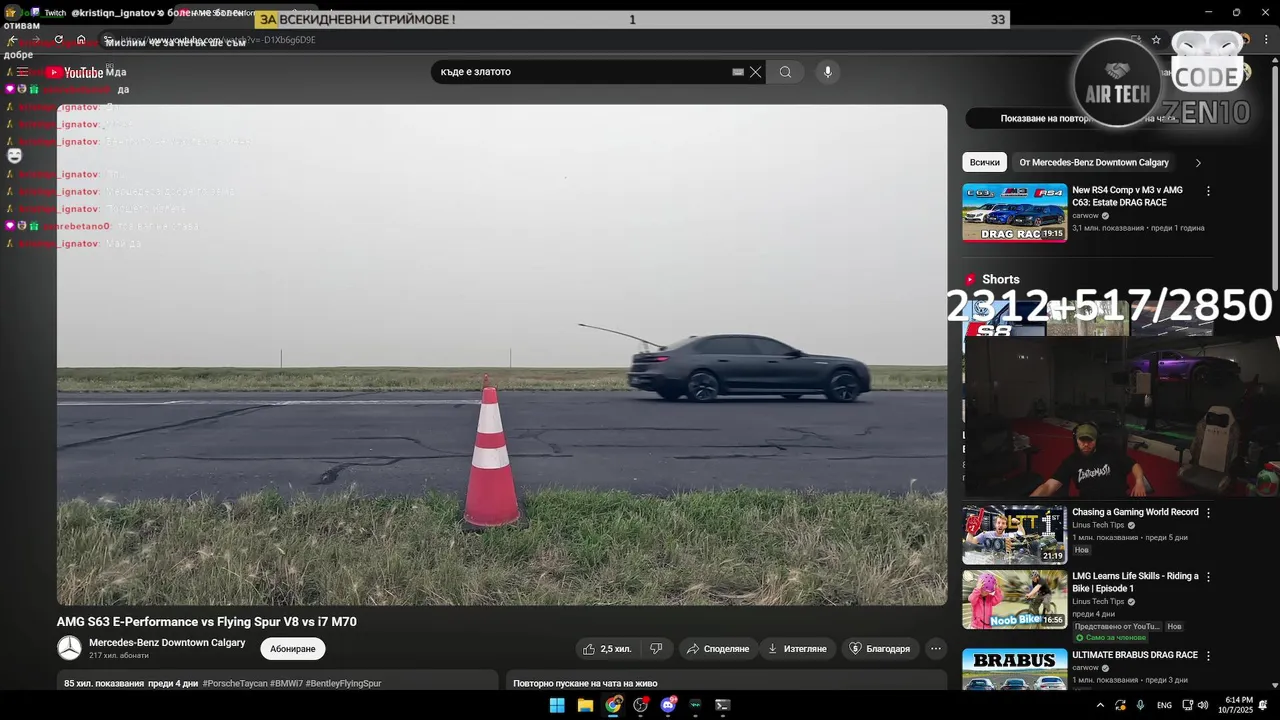Open title LMG Learns Life Skills - Riding a Bike
Image resolution: width=1280 pixels, height=720 pixels.
coord(1135,582)
